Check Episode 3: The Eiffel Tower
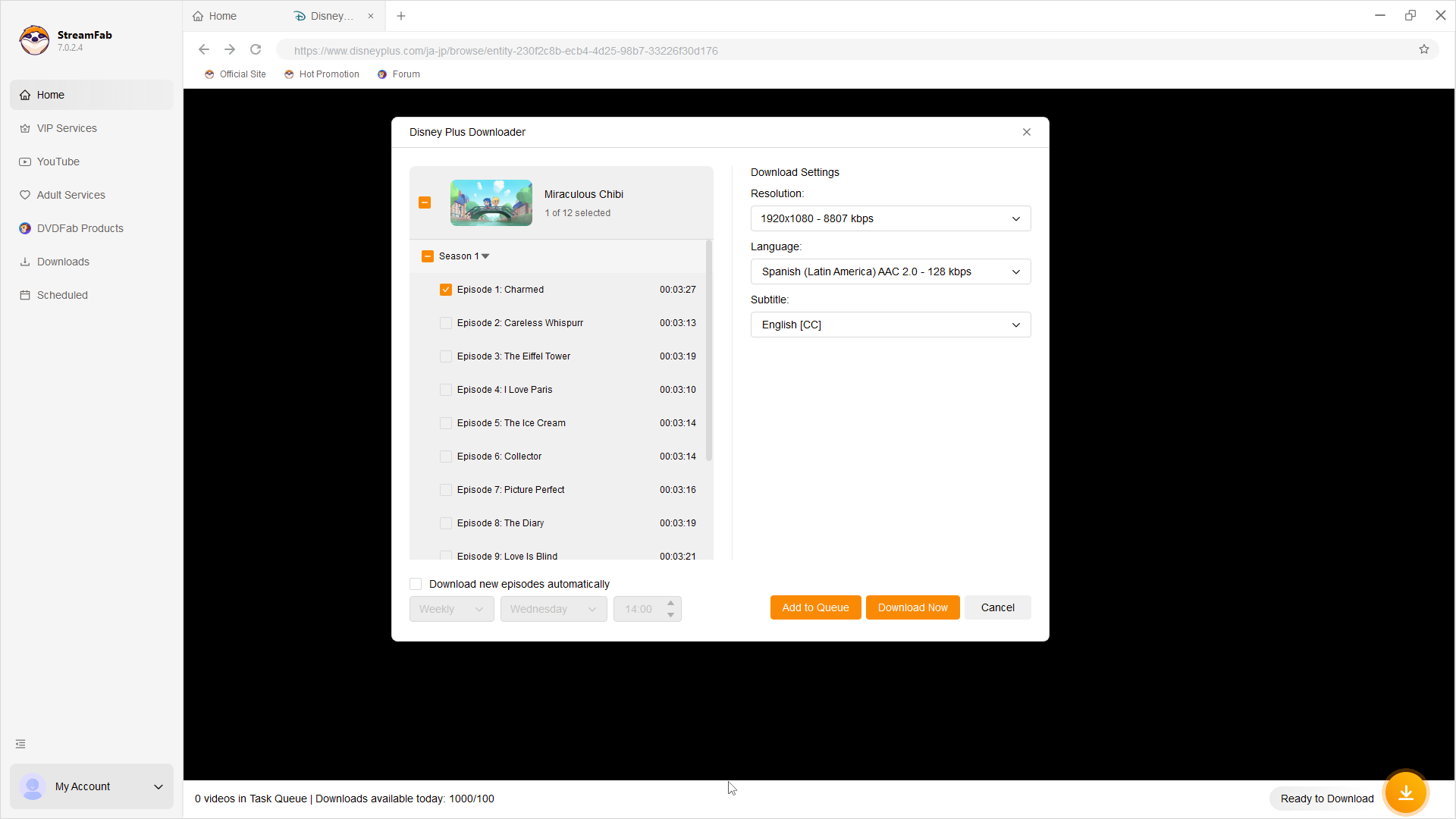Viewport: 1456px width, 819px height. click(x=446, y=356)
